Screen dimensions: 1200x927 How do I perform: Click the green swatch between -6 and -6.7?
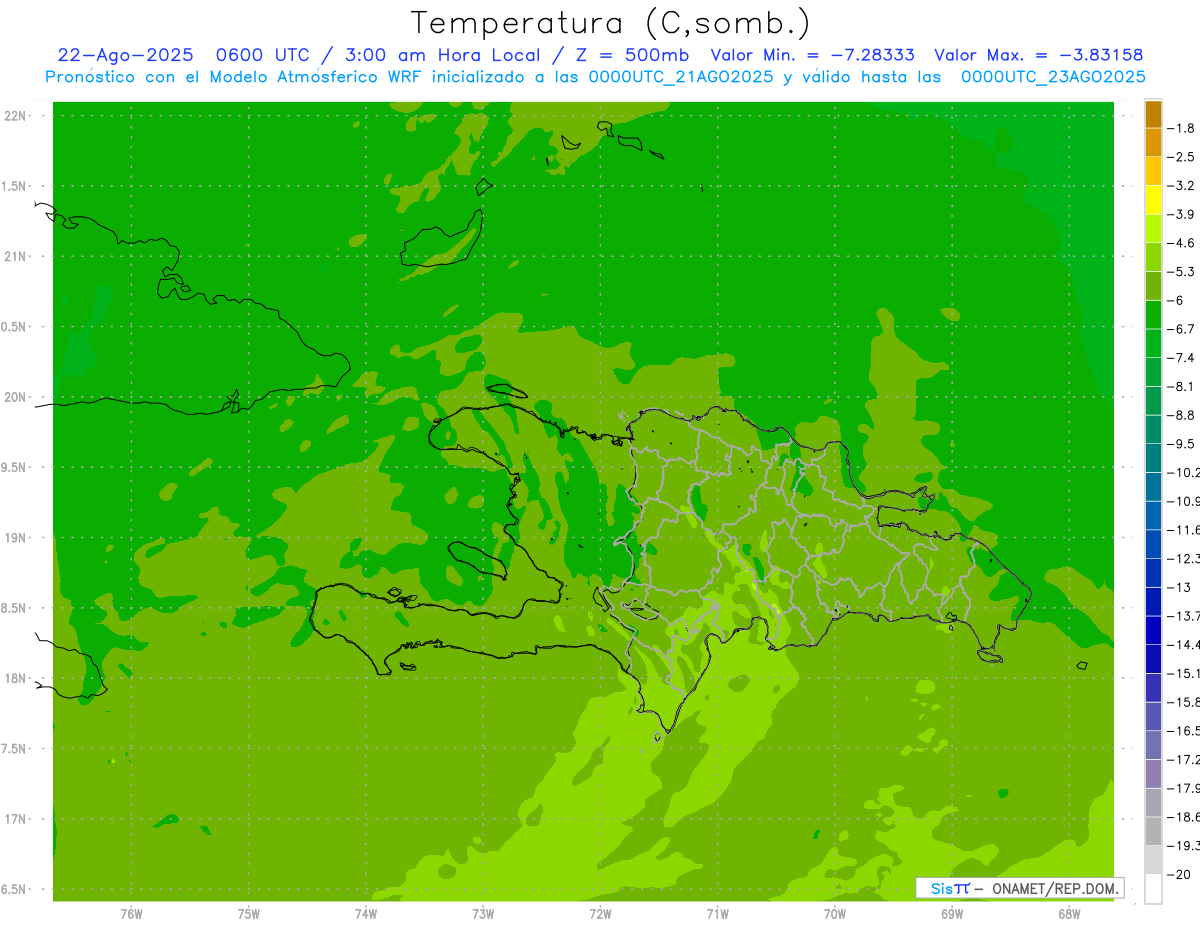tap(1153, 315)
